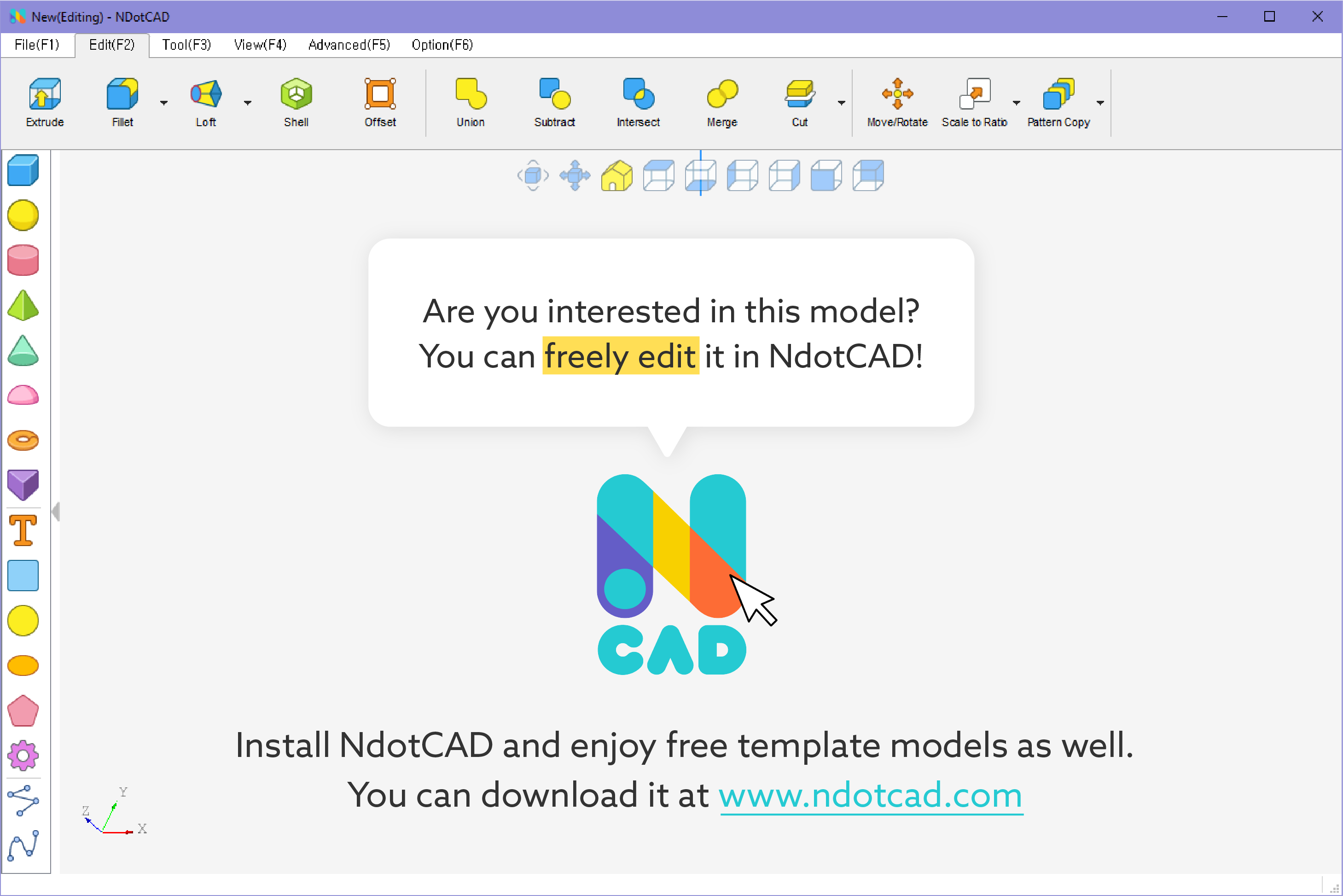Switch to front face view cube
The width and height of the screenshot is (1343, 896).
coord(826,175)
